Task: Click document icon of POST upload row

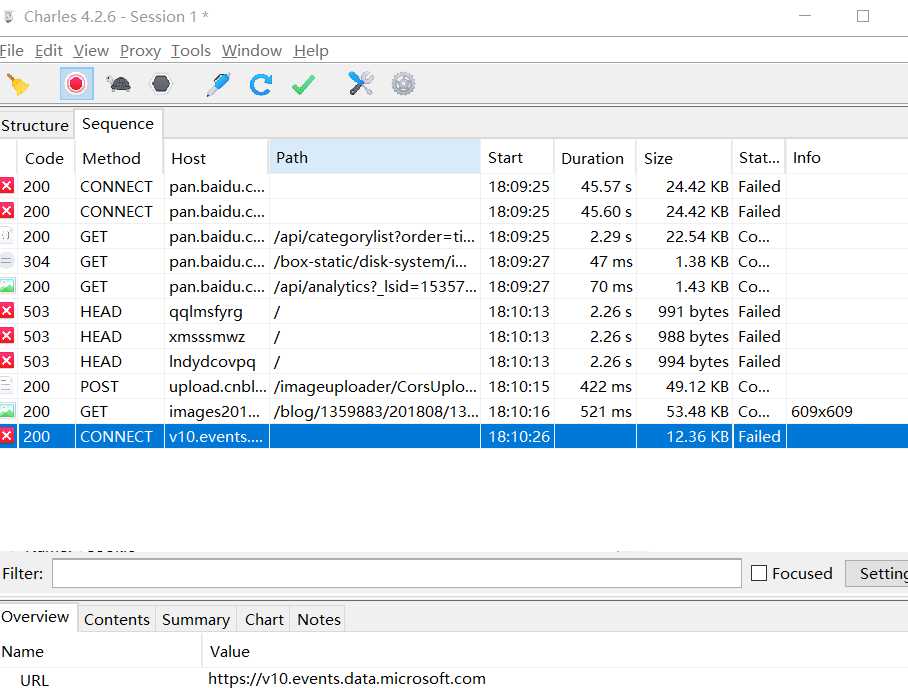Action: pyautogui.click(x=6, y=386)
